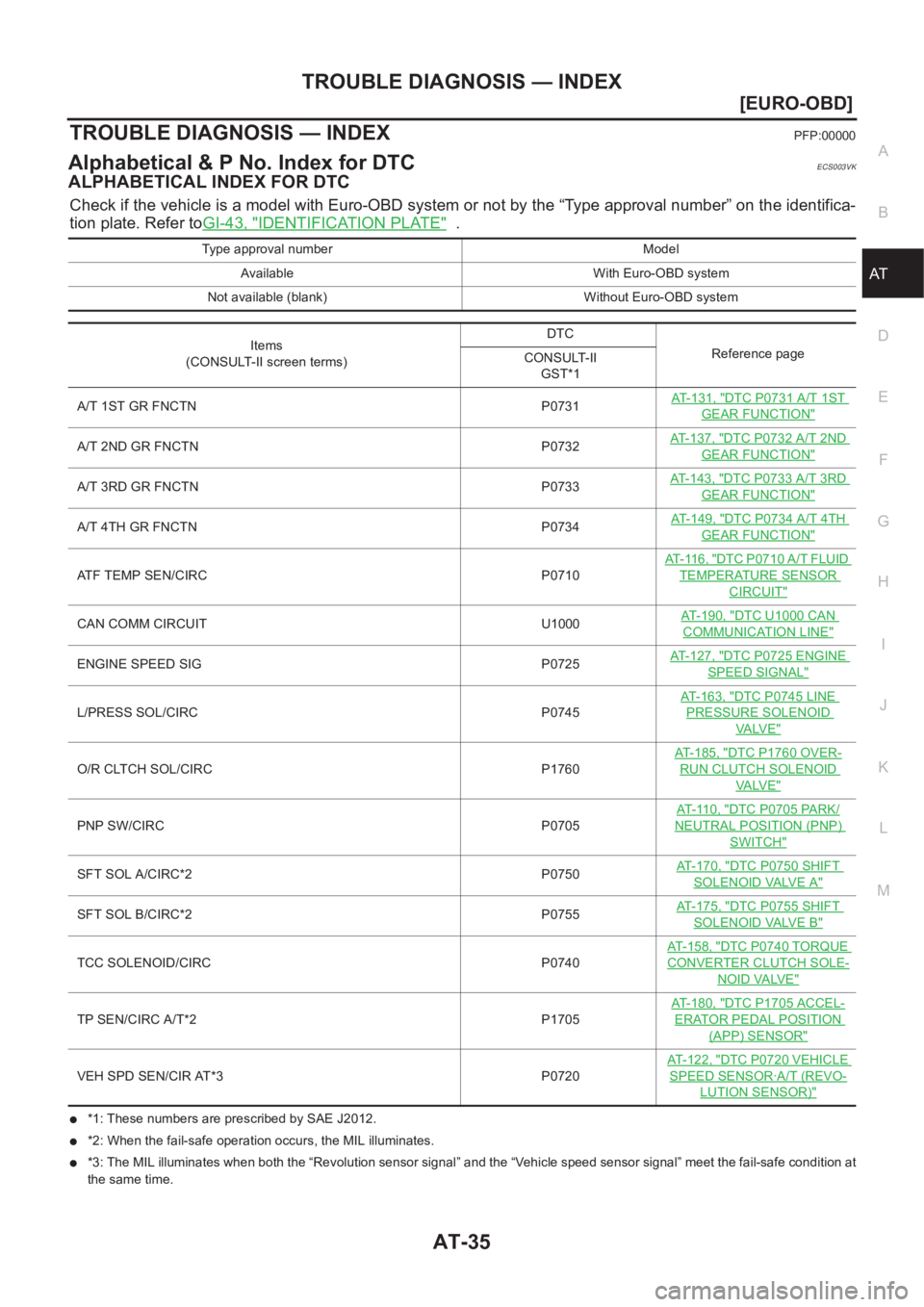Select the L section index tab
Image resolution: width=924 pixels, height=1307 pixels.
coord(883,828)
